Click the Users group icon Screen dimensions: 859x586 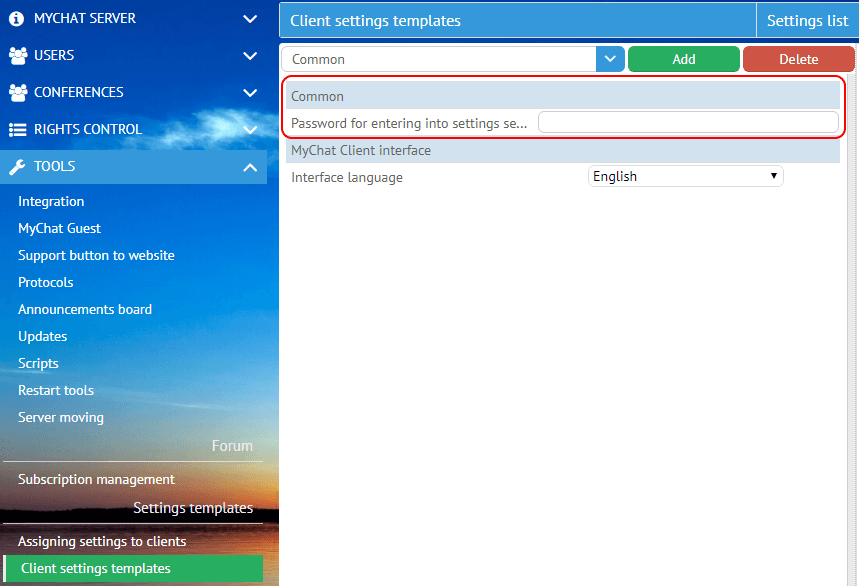click(x=17, y=55)
